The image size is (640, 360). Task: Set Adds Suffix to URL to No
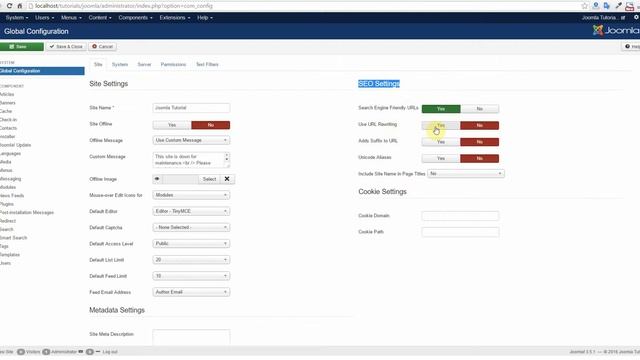pos(480,142)
